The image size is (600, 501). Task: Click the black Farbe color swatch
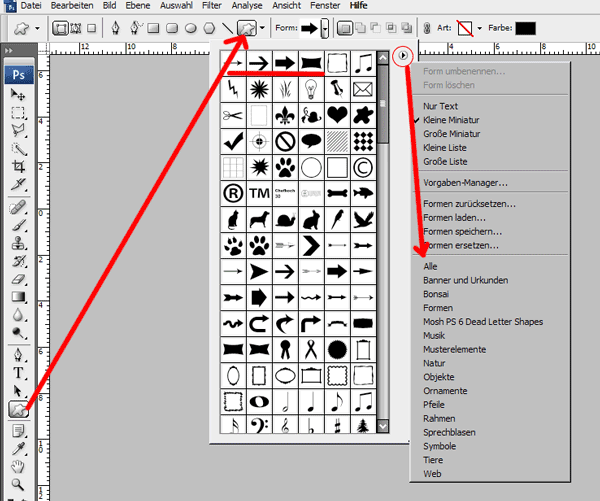click(525, 28)
